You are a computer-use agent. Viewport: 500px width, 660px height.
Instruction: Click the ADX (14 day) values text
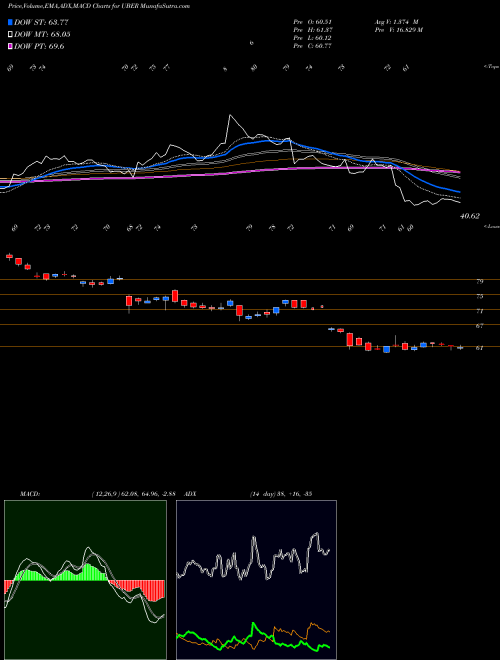tap(281, 494)
